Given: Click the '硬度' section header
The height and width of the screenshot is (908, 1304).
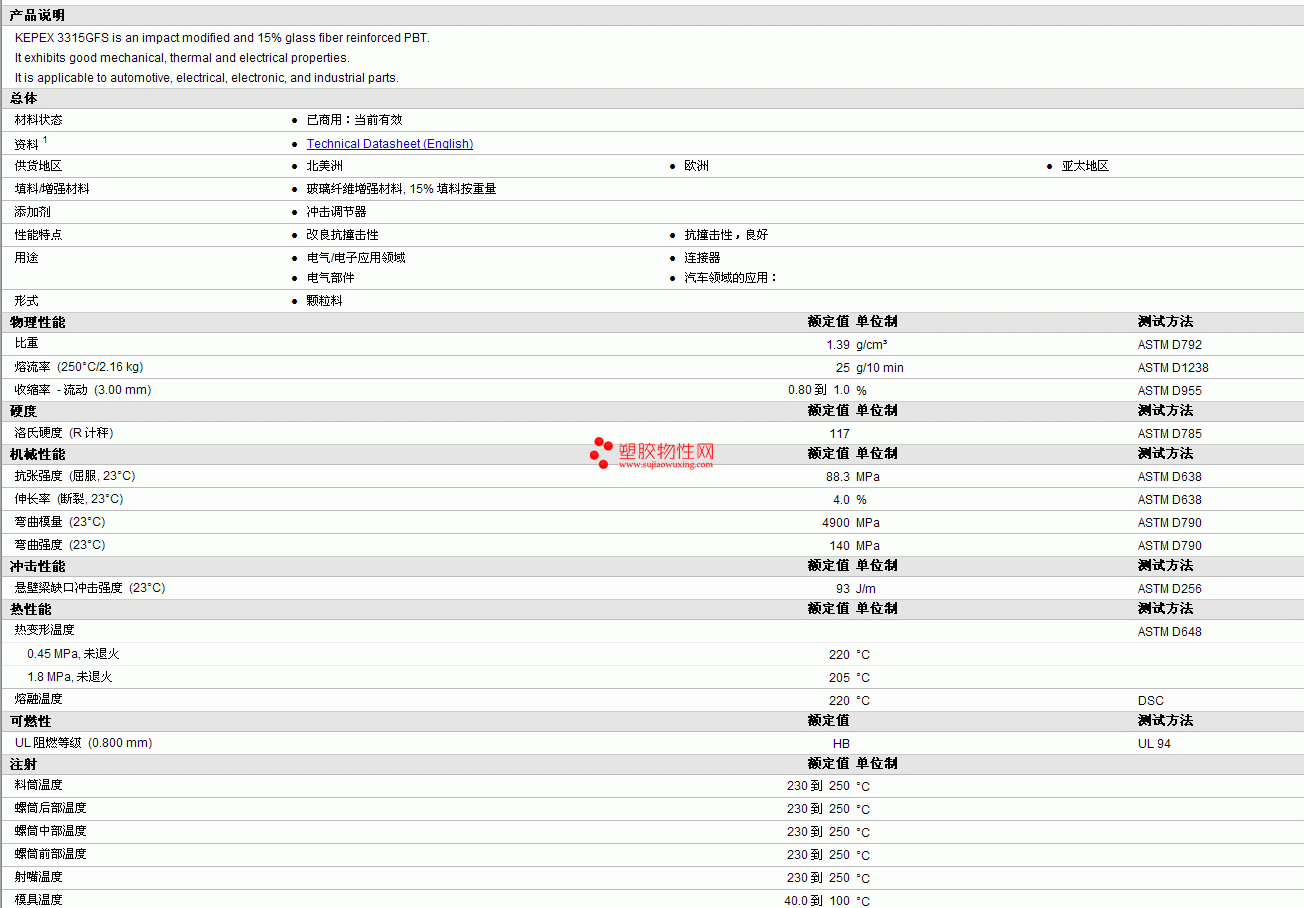Looking at the screenshot, I should pyautogui.click(x=24, y=411).
